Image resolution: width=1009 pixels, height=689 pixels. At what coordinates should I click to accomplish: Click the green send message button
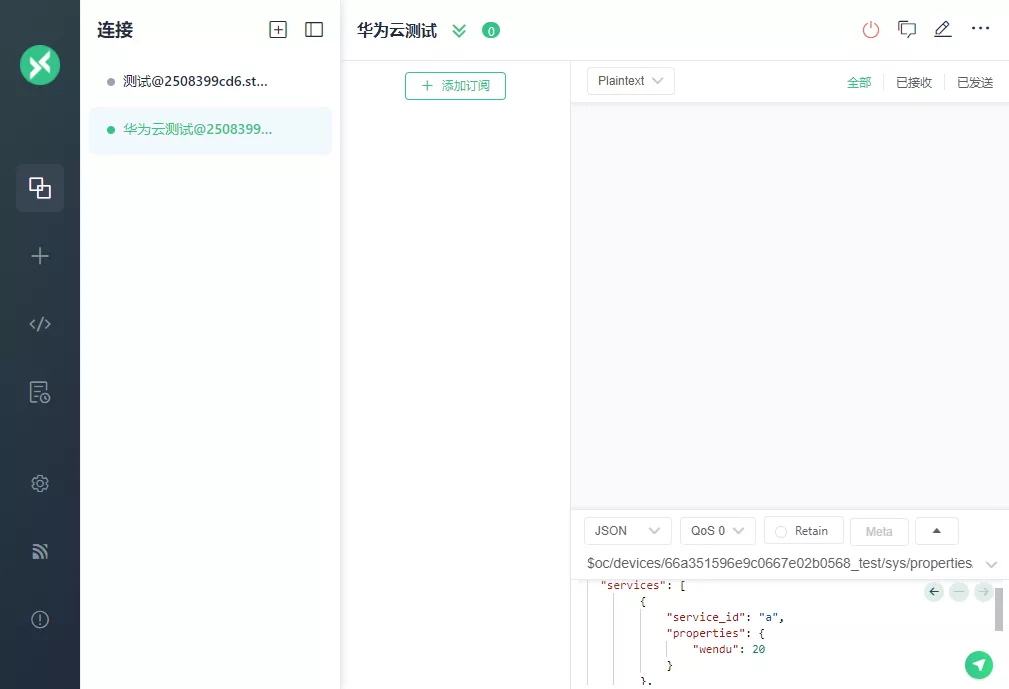coord(979,664)
